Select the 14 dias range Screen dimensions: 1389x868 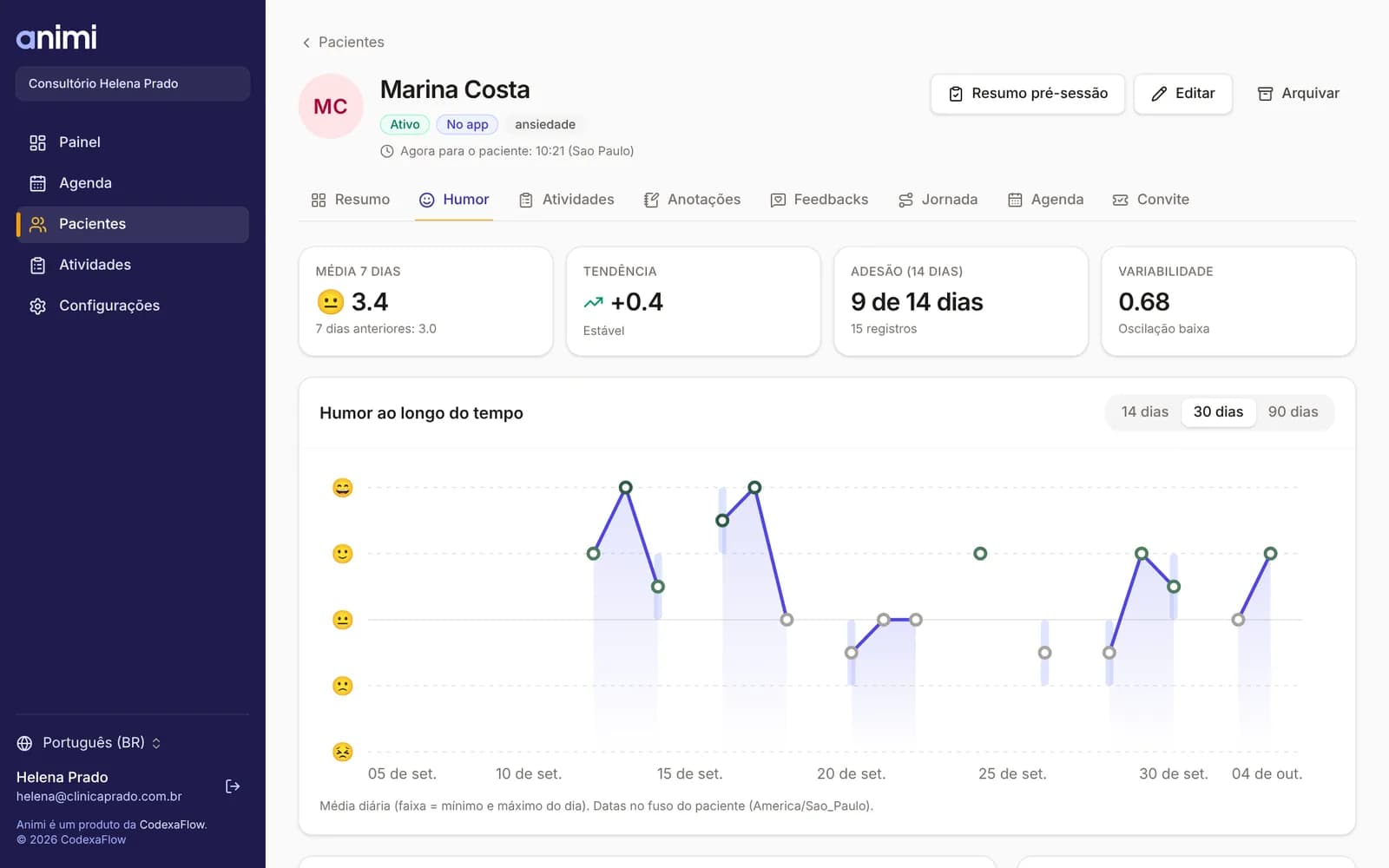pyautogui.click(x=1144, y=412)
